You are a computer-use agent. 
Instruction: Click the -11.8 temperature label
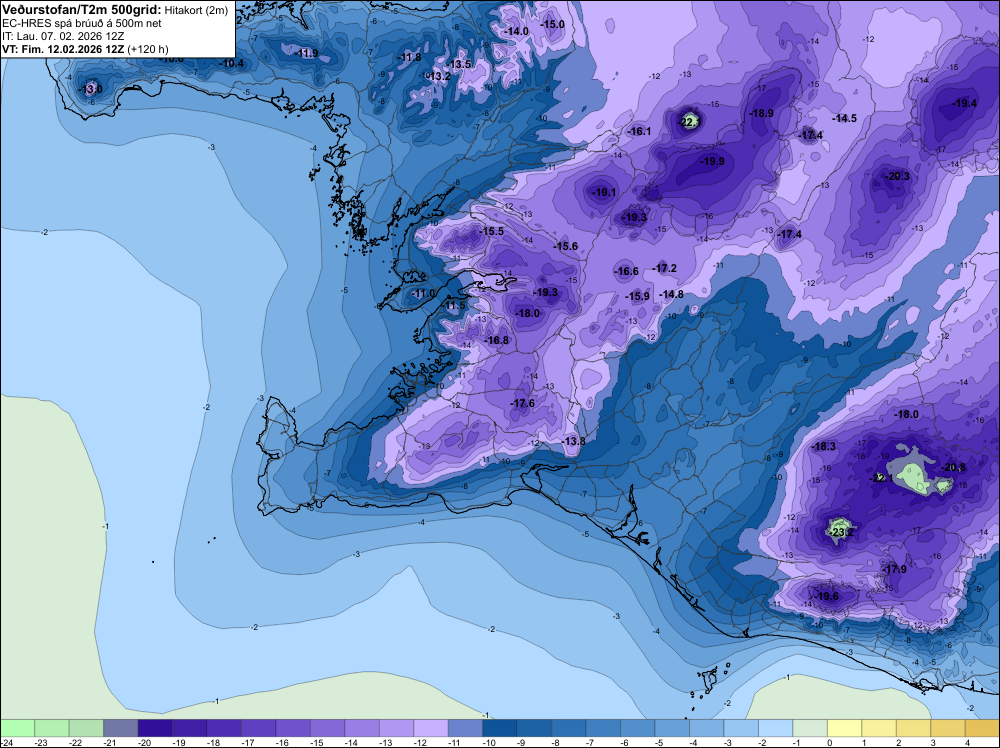(x=410, y=57)
